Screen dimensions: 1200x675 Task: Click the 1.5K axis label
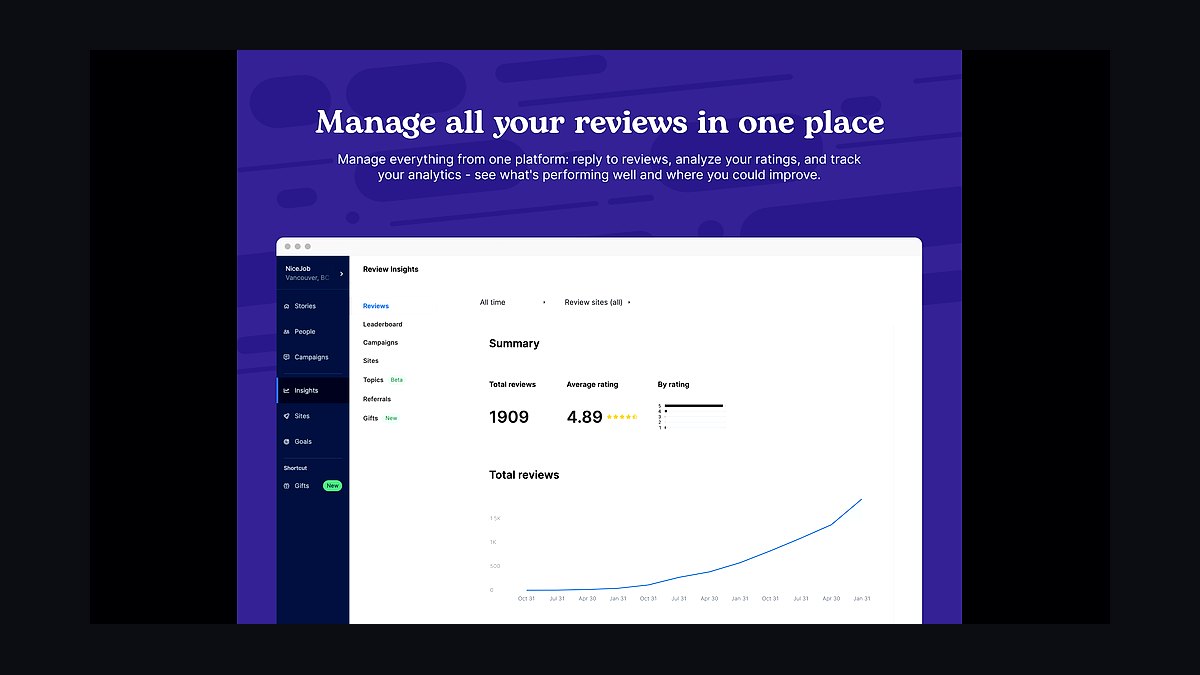495,518
